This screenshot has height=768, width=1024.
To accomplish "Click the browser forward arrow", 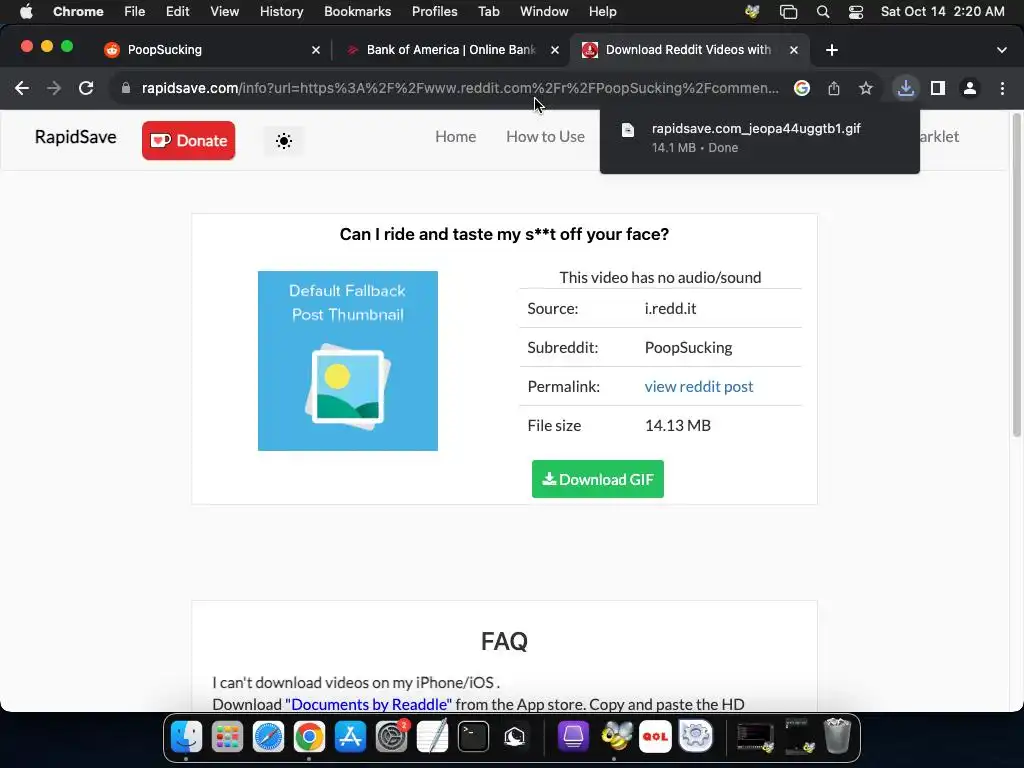I will click(x=54, y=88).
